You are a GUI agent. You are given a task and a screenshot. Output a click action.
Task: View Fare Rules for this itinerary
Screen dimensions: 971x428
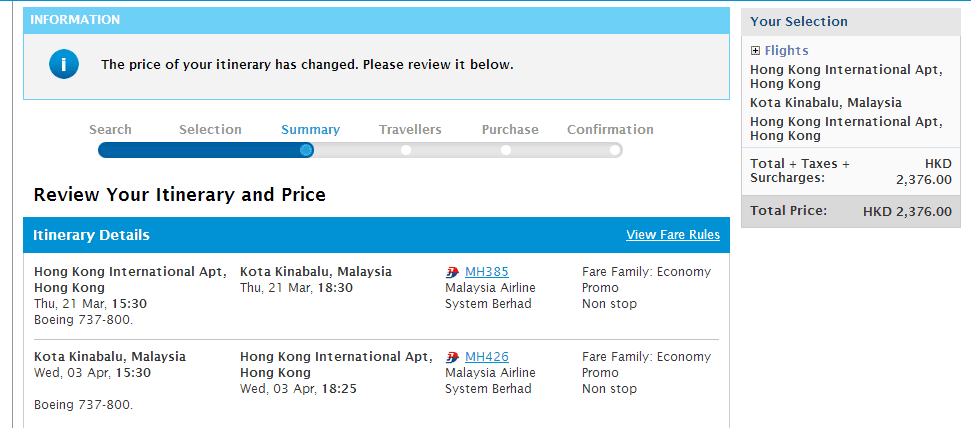(672, 235)
